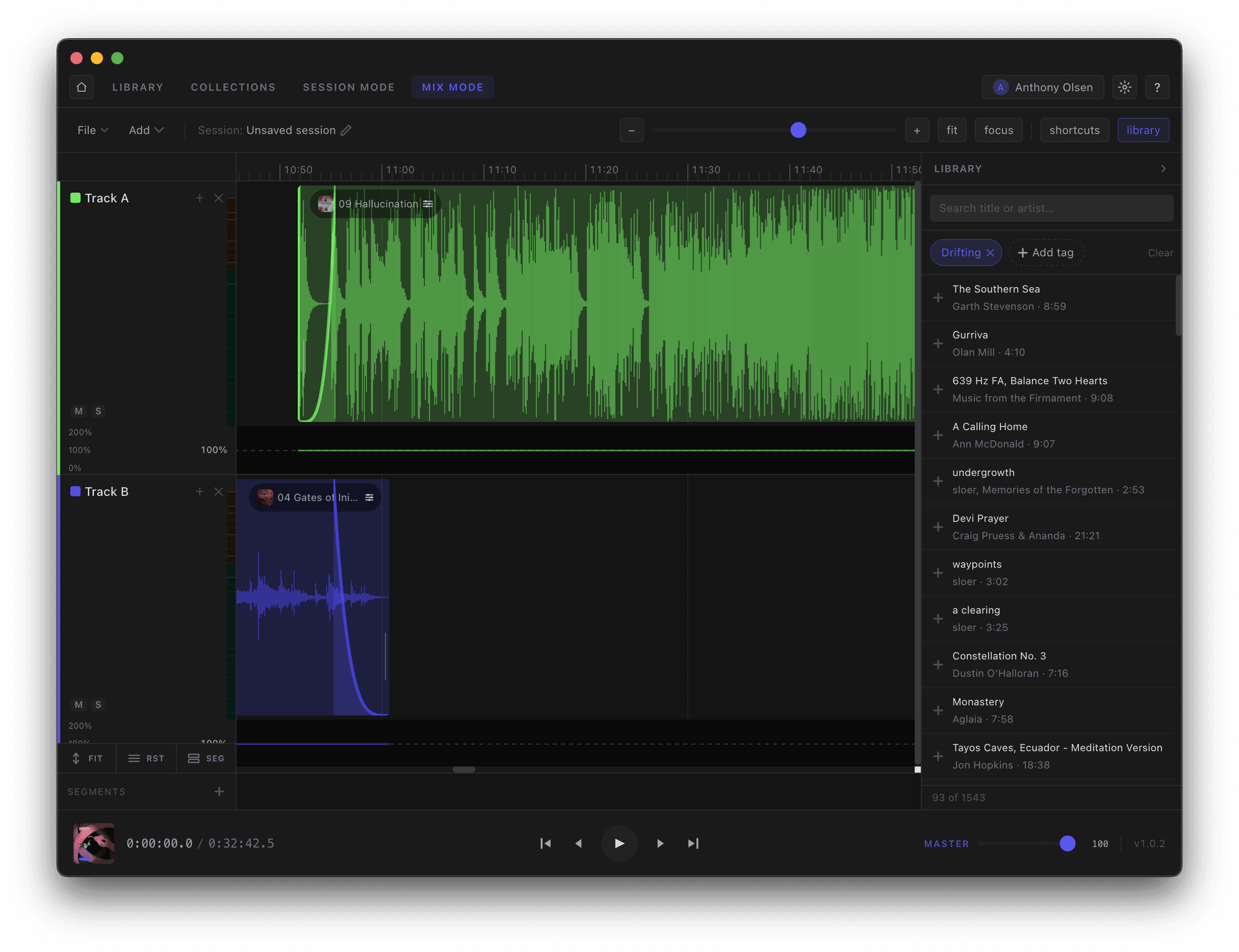Image resolution: width=1239 pixels, height=952 pixels.
Task: Open the Add dropdown menu
Action: tap(146, 130)
